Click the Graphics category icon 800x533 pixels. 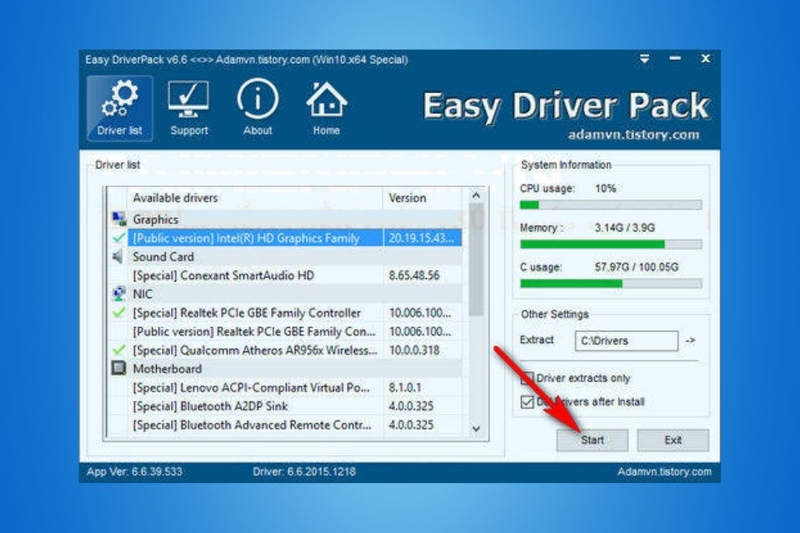119,219
